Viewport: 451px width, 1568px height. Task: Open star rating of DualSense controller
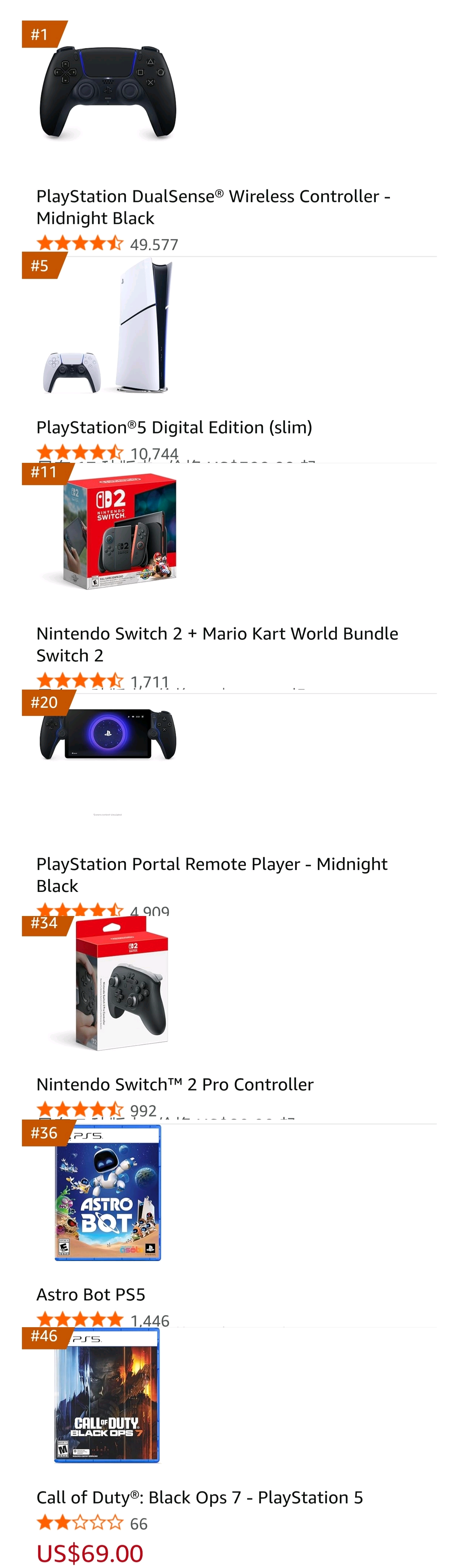[80, 244]
